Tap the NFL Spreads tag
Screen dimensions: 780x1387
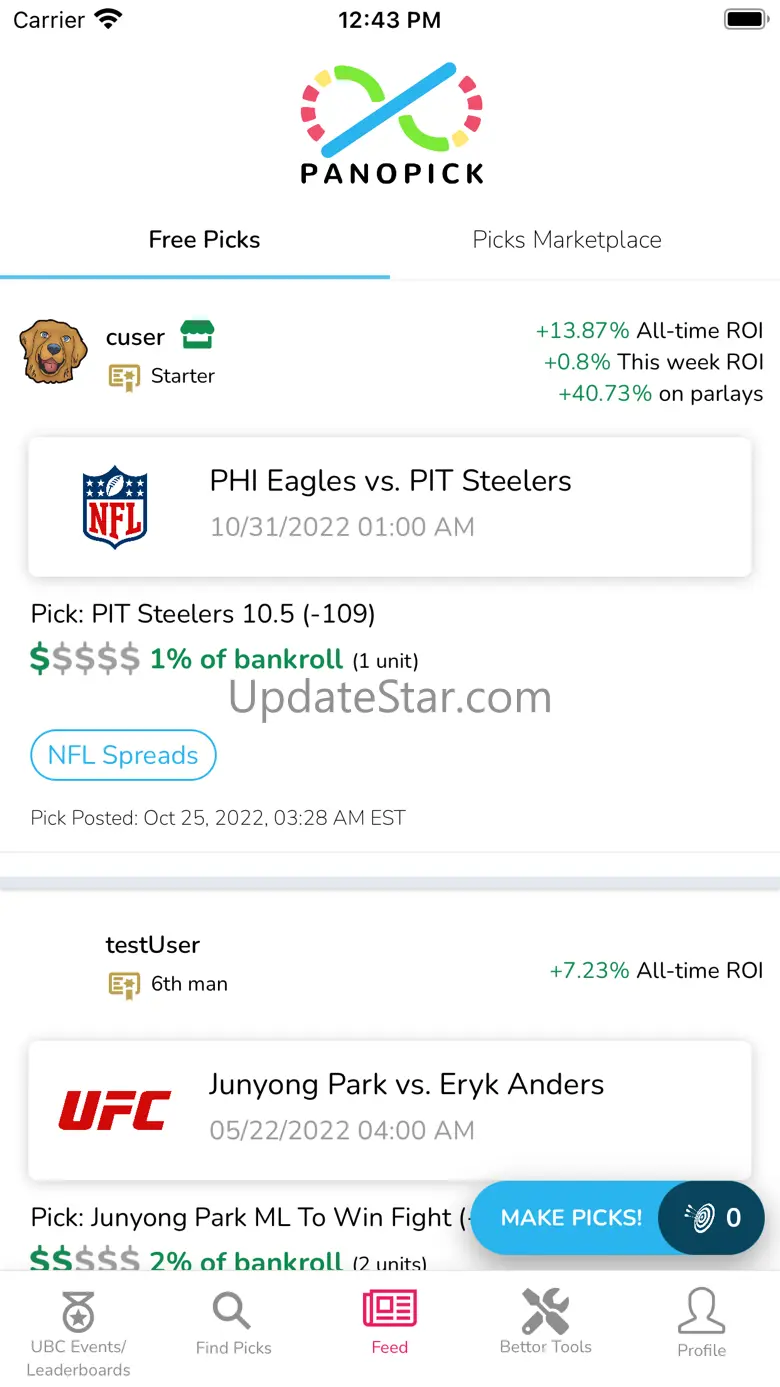pyautogui.click(x=123, y=756)
